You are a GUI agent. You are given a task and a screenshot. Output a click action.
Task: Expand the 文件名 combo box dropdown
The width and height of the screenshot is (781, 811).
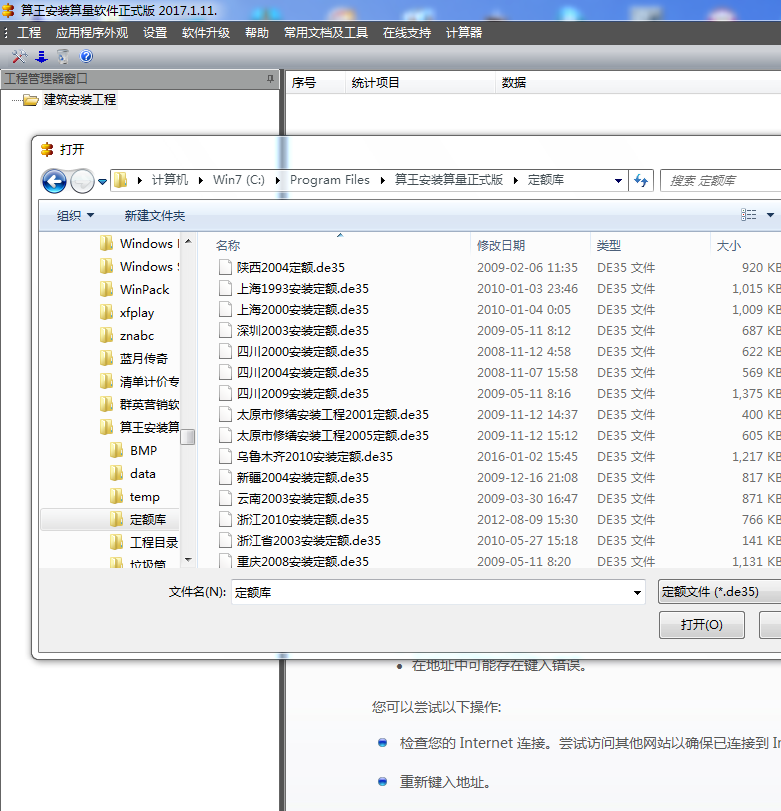pos(637,593)
